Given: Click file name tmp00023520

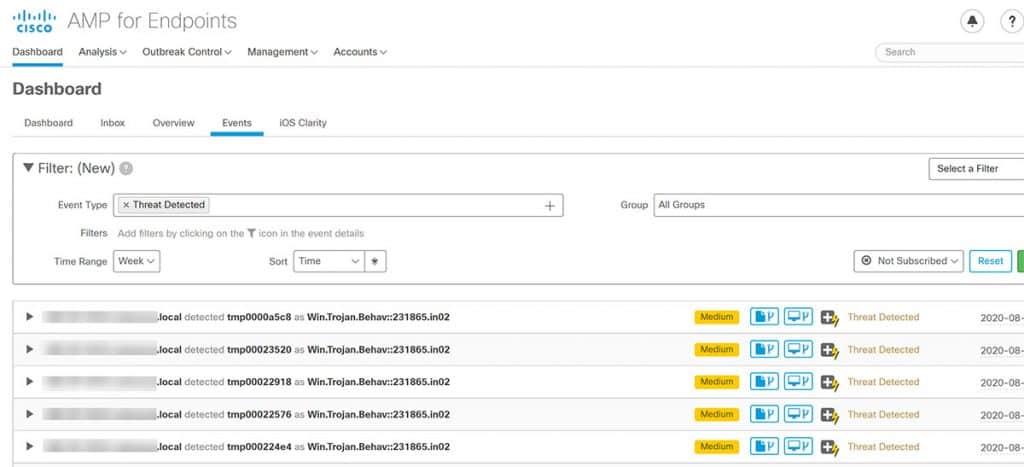Looking at the screenshot, I should point(259,349).
